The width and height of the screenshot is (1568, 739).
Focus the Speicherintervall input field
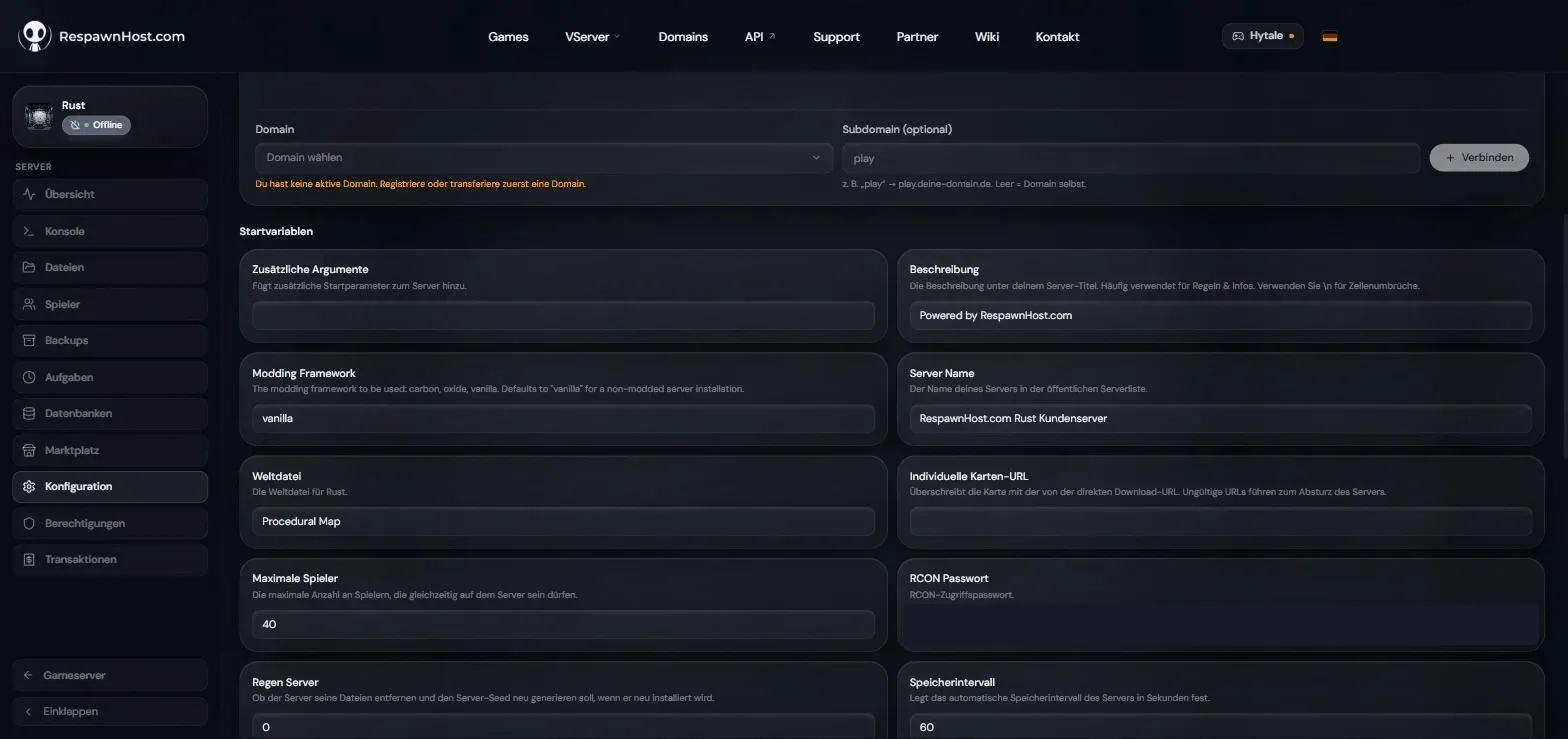[x=1220, y=726]
